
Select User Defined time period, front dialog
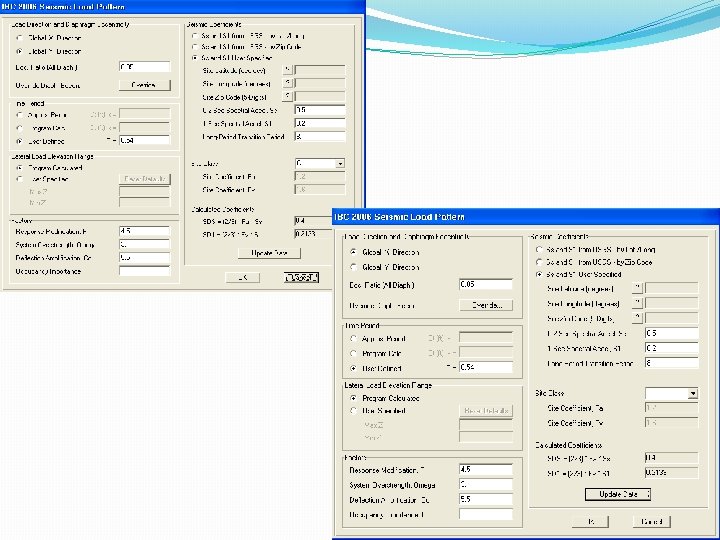click(x=353, y=368)
